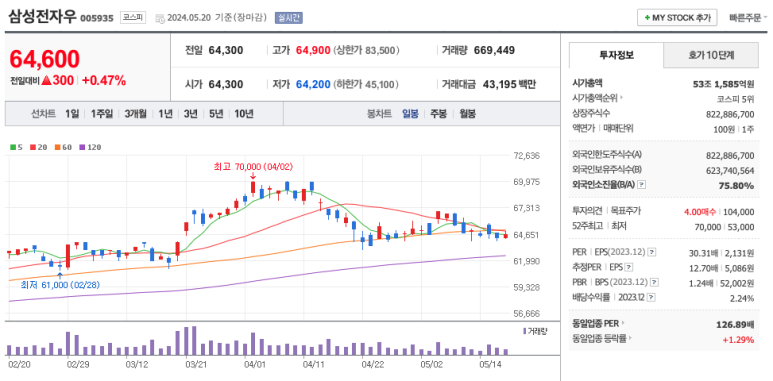
Task: Click the 시가총액 value 53조 1,585억원
Action: [723, 84]
